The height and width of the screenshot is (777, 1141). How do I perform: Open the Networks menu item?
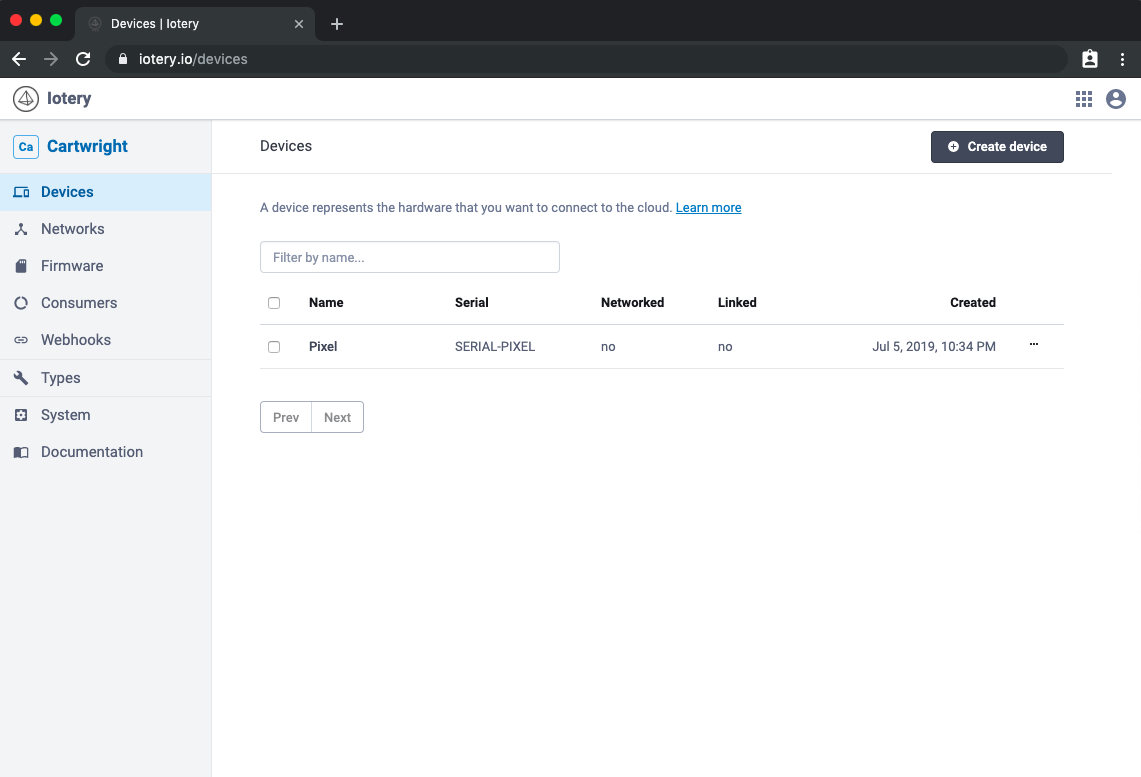tap(106, 229)
